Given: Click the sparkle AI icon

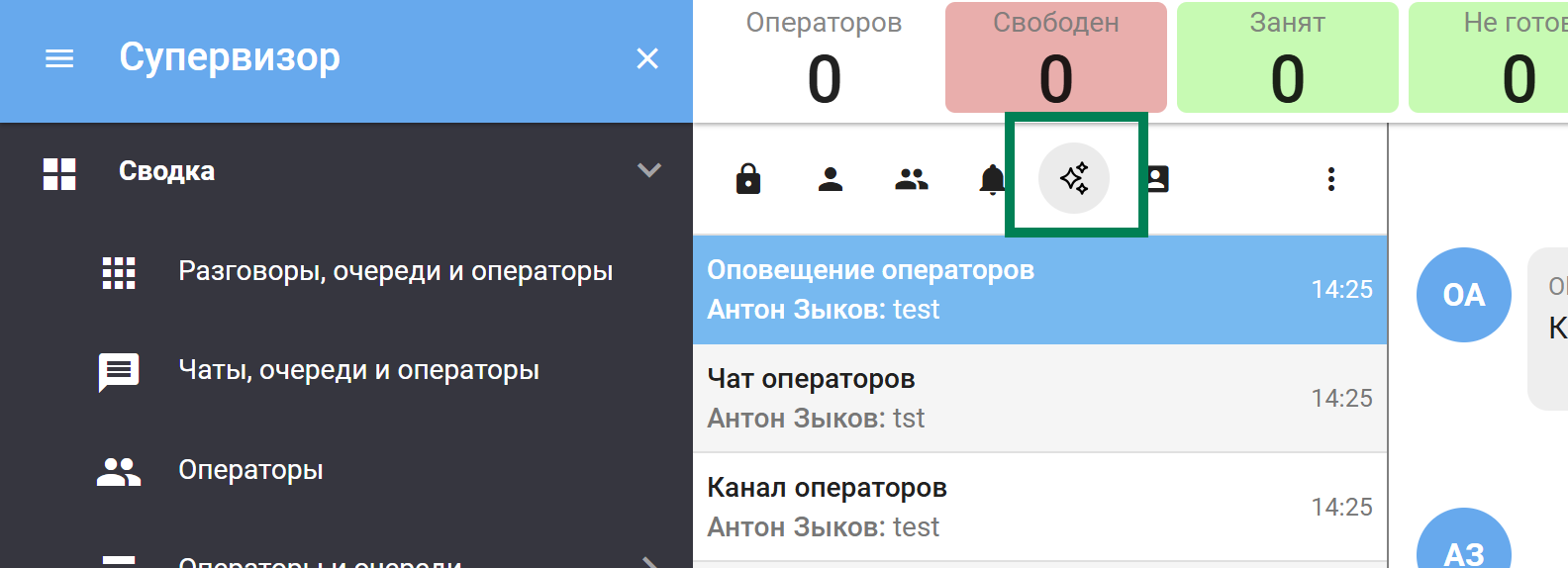Looking at the screenshot, I should coord(1074,179).
